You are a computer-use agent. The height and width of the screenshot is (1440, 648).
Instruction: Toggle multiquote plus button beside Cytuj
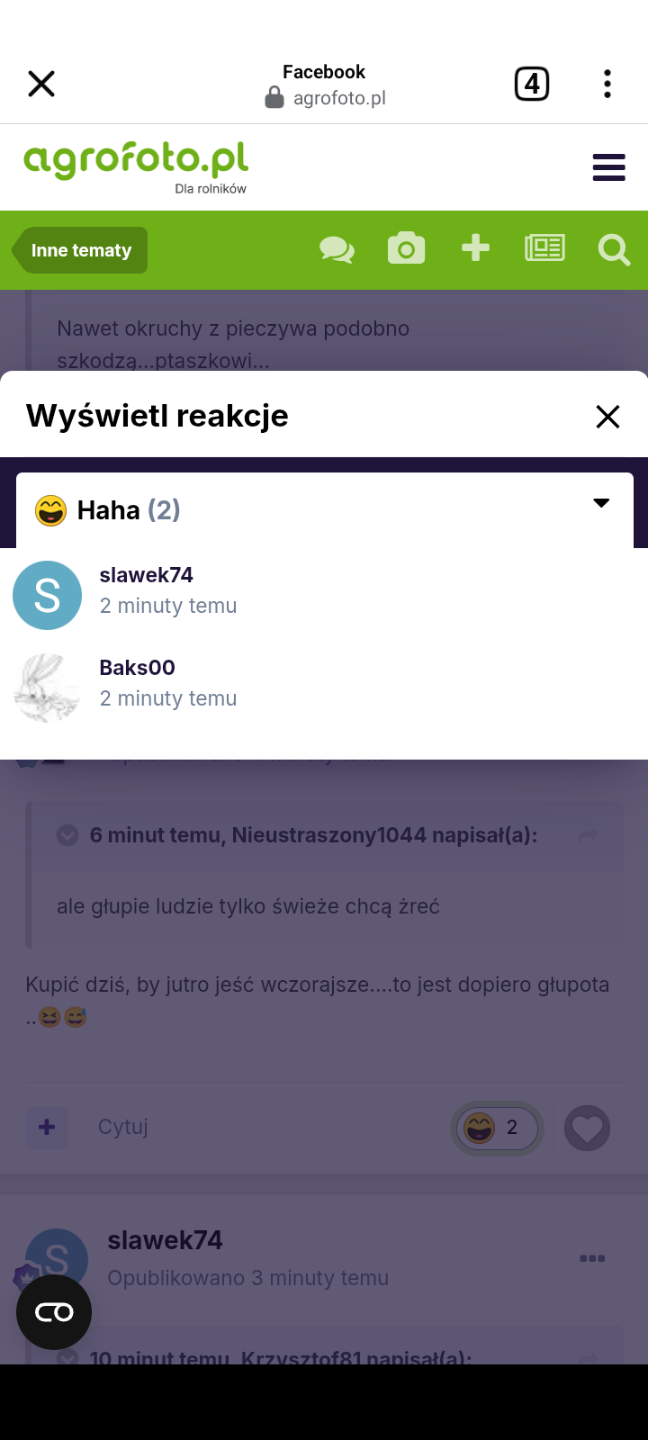[47, 1128]
